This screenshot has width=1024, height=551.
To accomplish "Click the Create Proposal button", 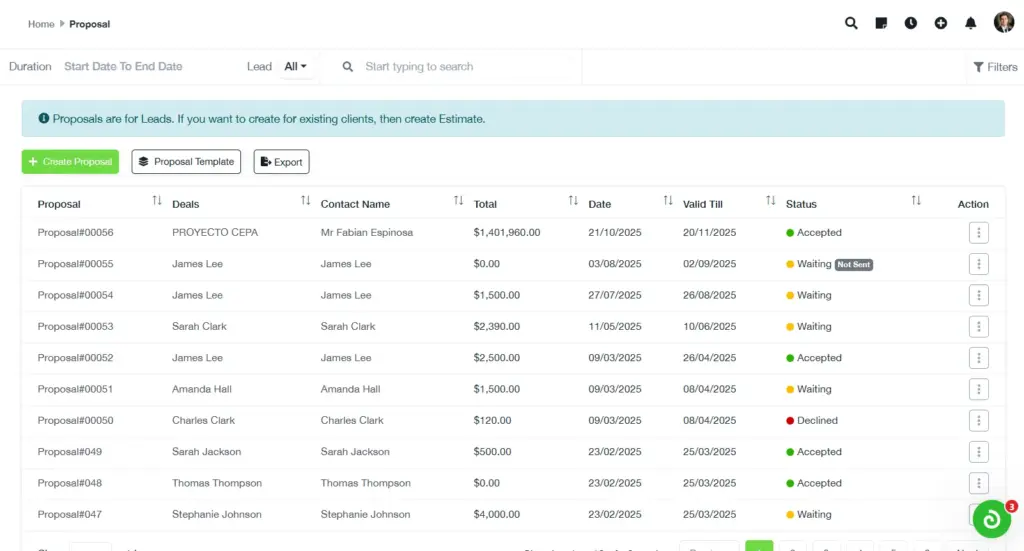I will pos(70,162).
